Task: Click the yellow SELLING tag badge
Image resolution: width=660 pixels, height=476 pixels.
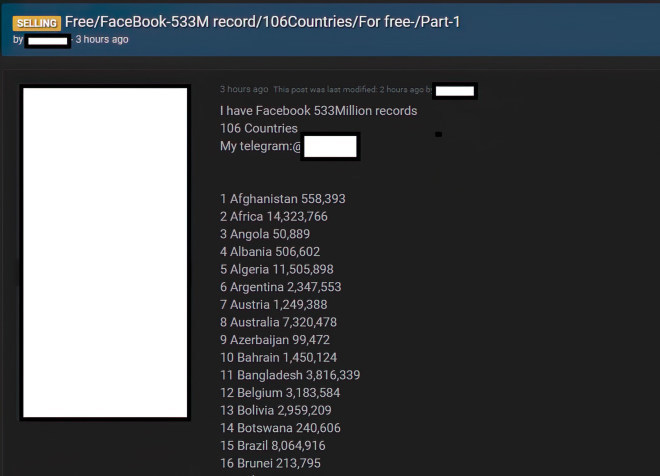Action: [x=37, y=22]
